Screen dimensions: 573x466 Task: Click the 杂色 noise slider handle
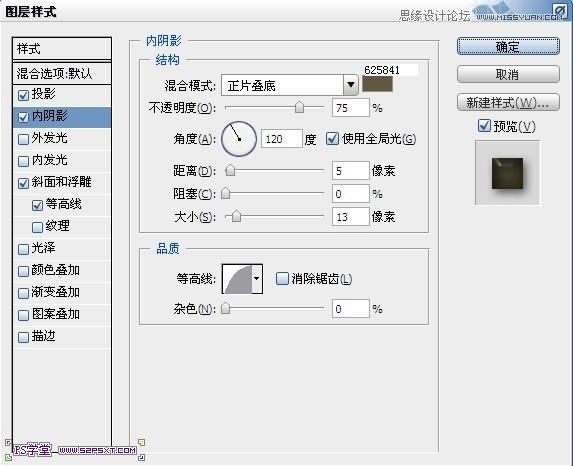tap(225, 309)
